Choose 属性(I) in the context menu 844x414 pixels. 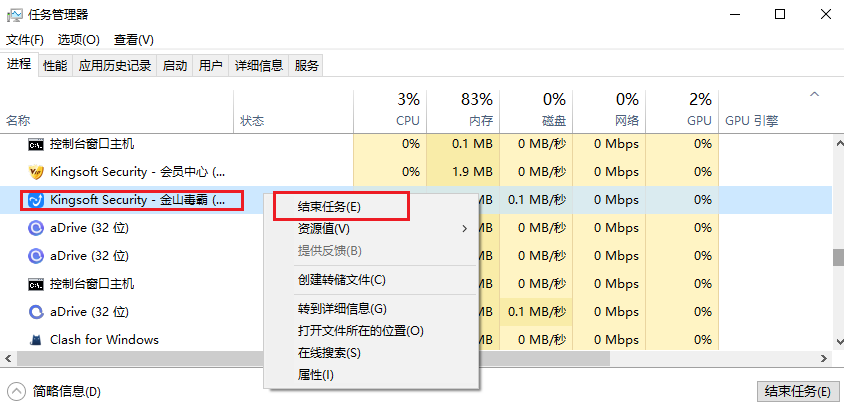[x=371, y=375]
